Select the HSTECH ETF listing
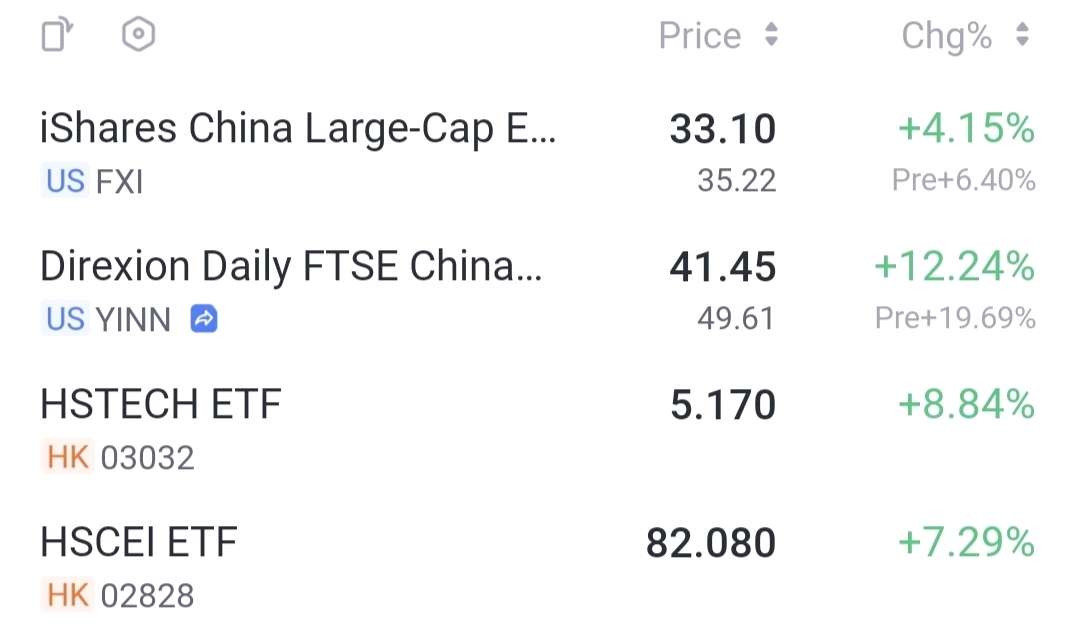1080x626 pixels. click(x=537, y=428)
